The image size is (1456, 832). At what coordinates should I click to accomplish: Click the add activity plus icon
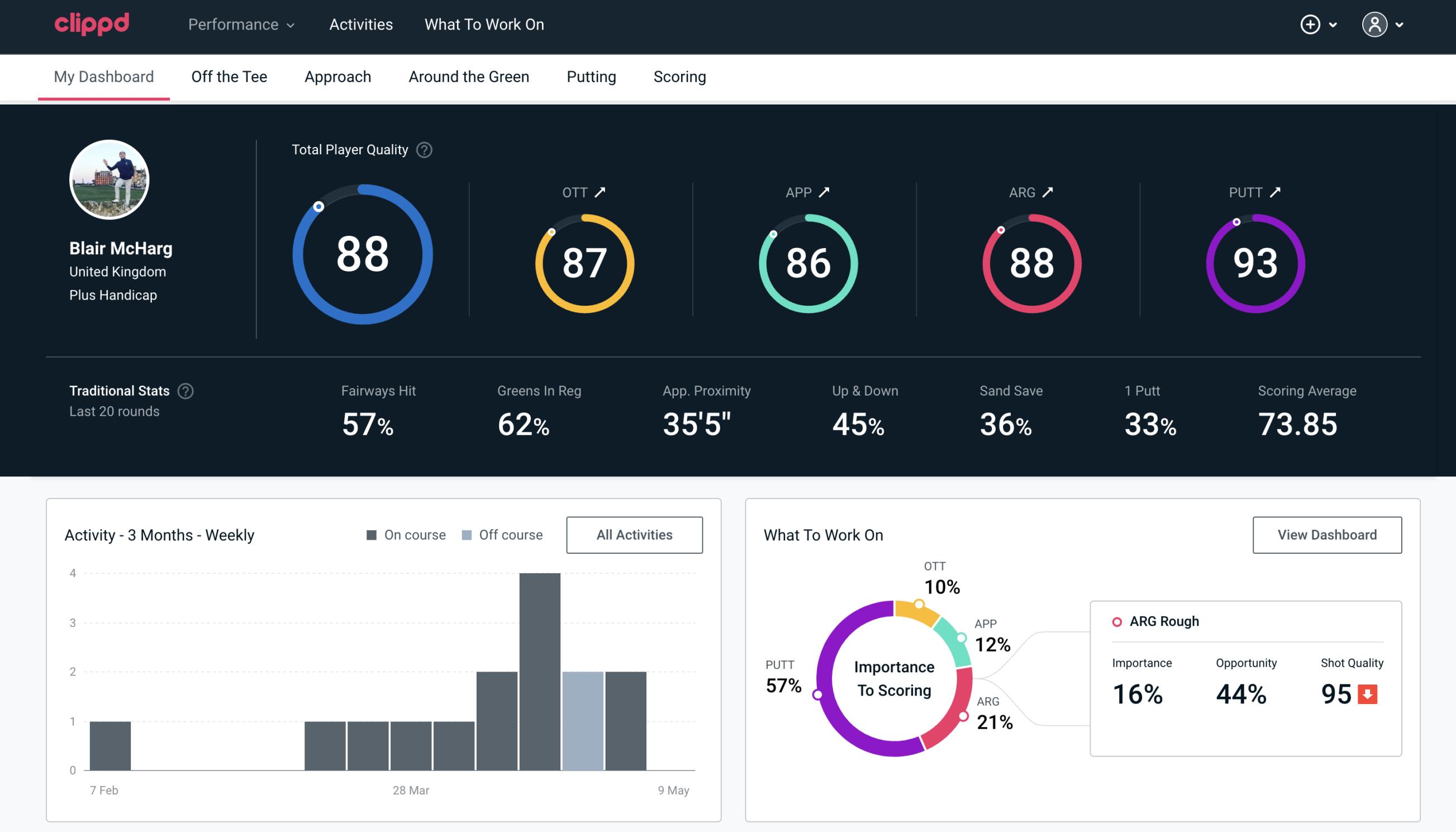point(1310,25)
